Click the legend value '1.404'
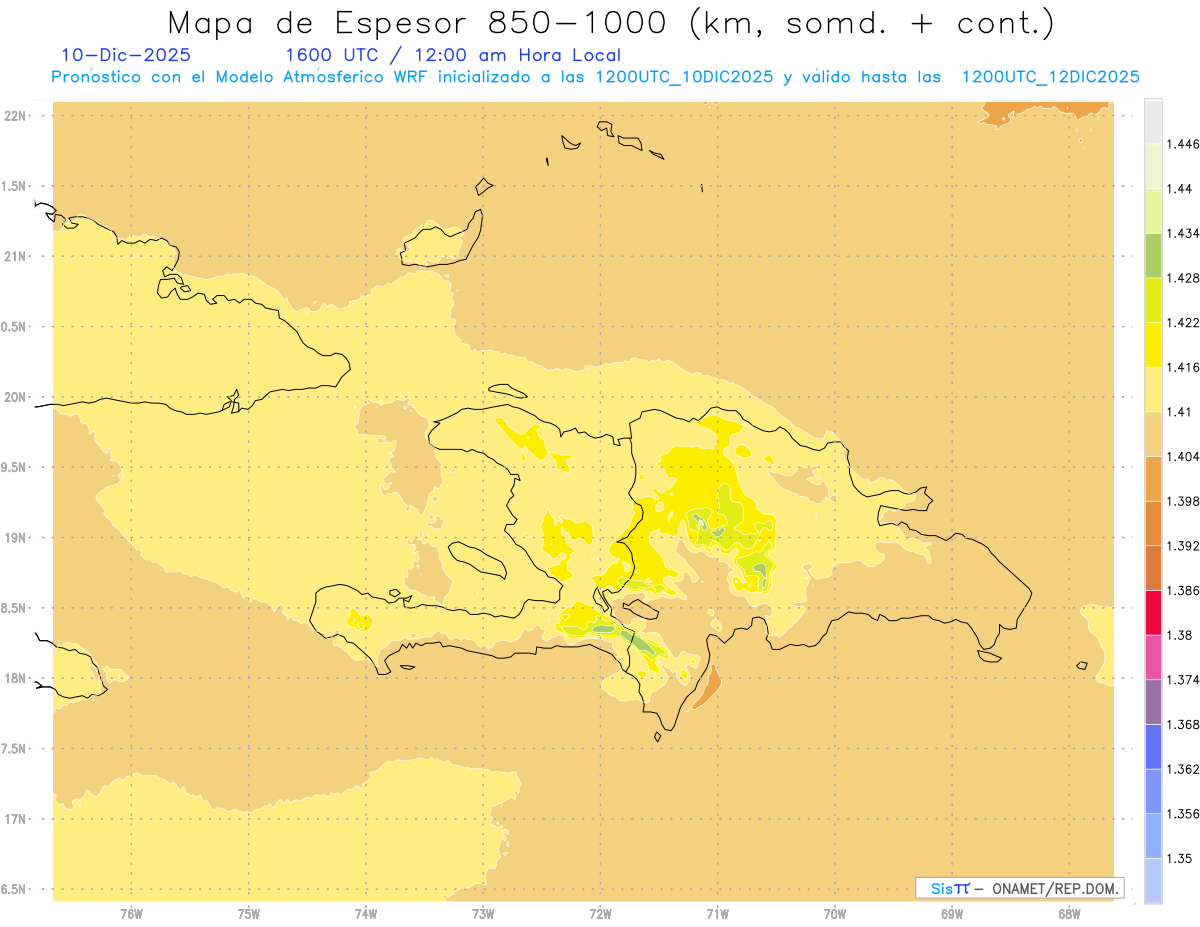This screenshot has width=1200, height=927. click(x=1184, y=456)
